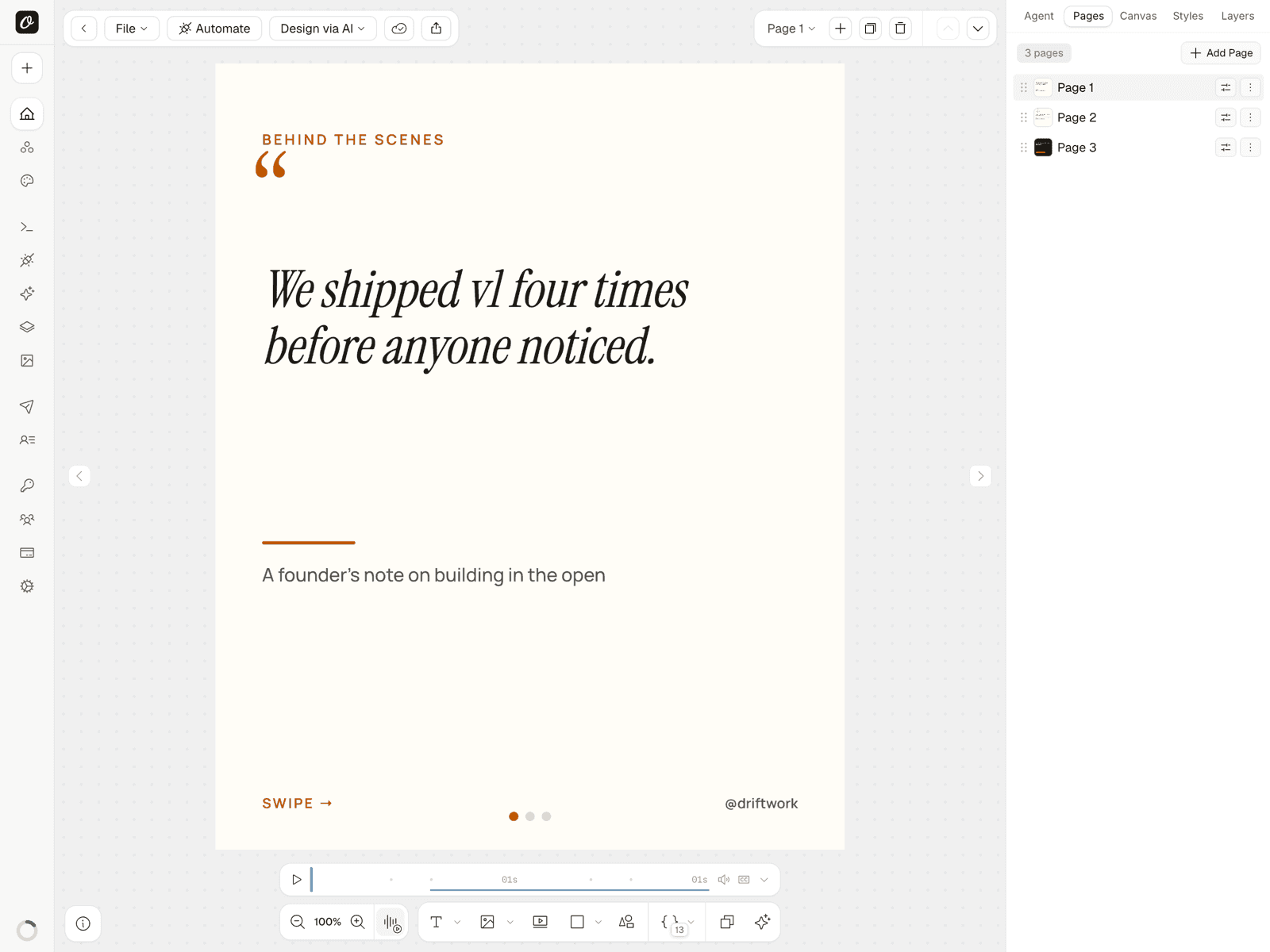Image resolution: width=1270 pixels, height=952 pixels.
Task: Open the components cluster icon in sidebar
Action: (x=27, y=148)
